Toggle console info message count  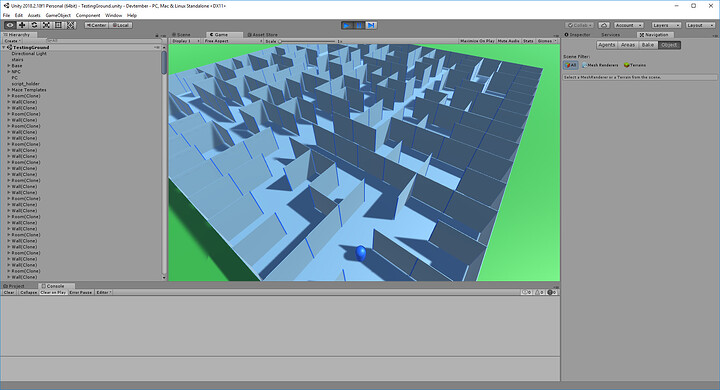tap(527, 293)
